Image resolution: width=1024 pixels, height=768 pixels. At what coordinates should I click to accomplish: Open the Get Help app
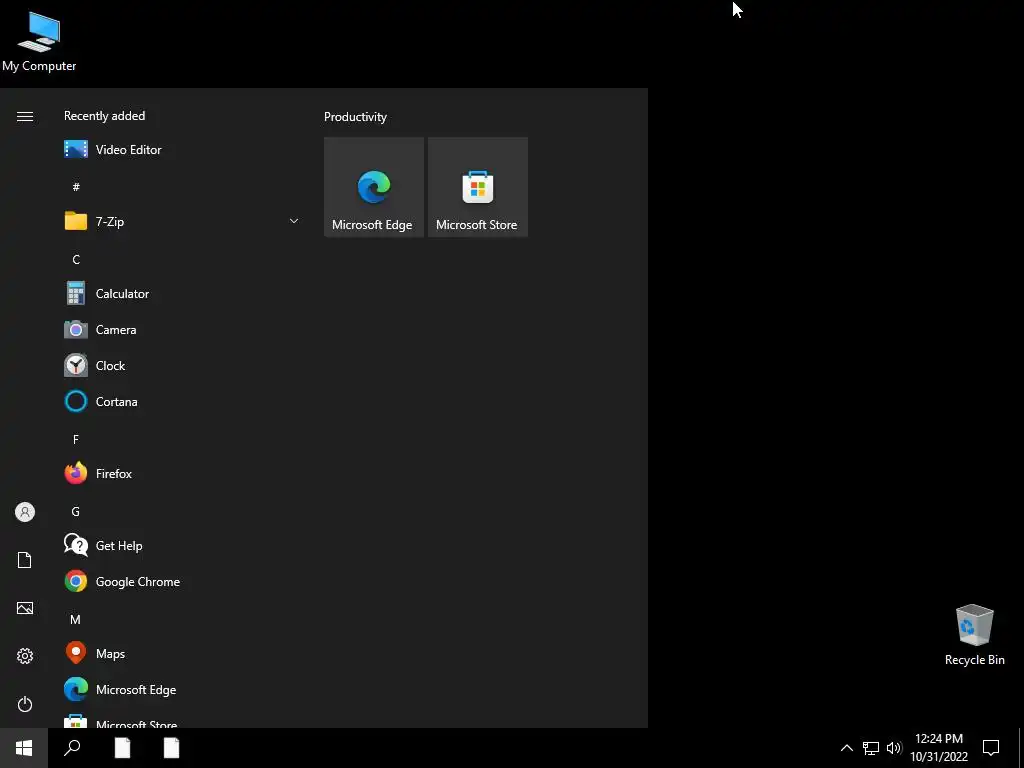183,545
